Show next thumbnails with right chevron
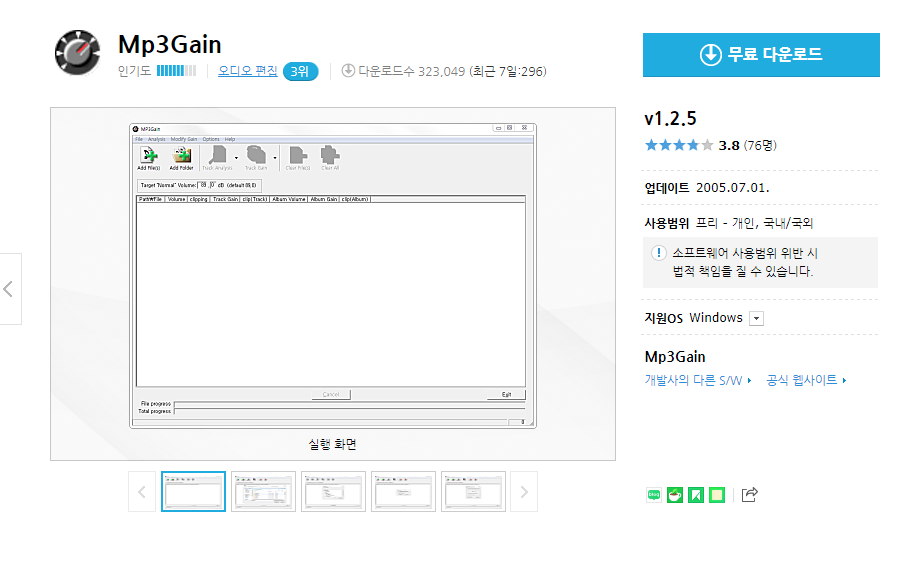The width and height of the screenshot is (909, 562). point(524,492)
